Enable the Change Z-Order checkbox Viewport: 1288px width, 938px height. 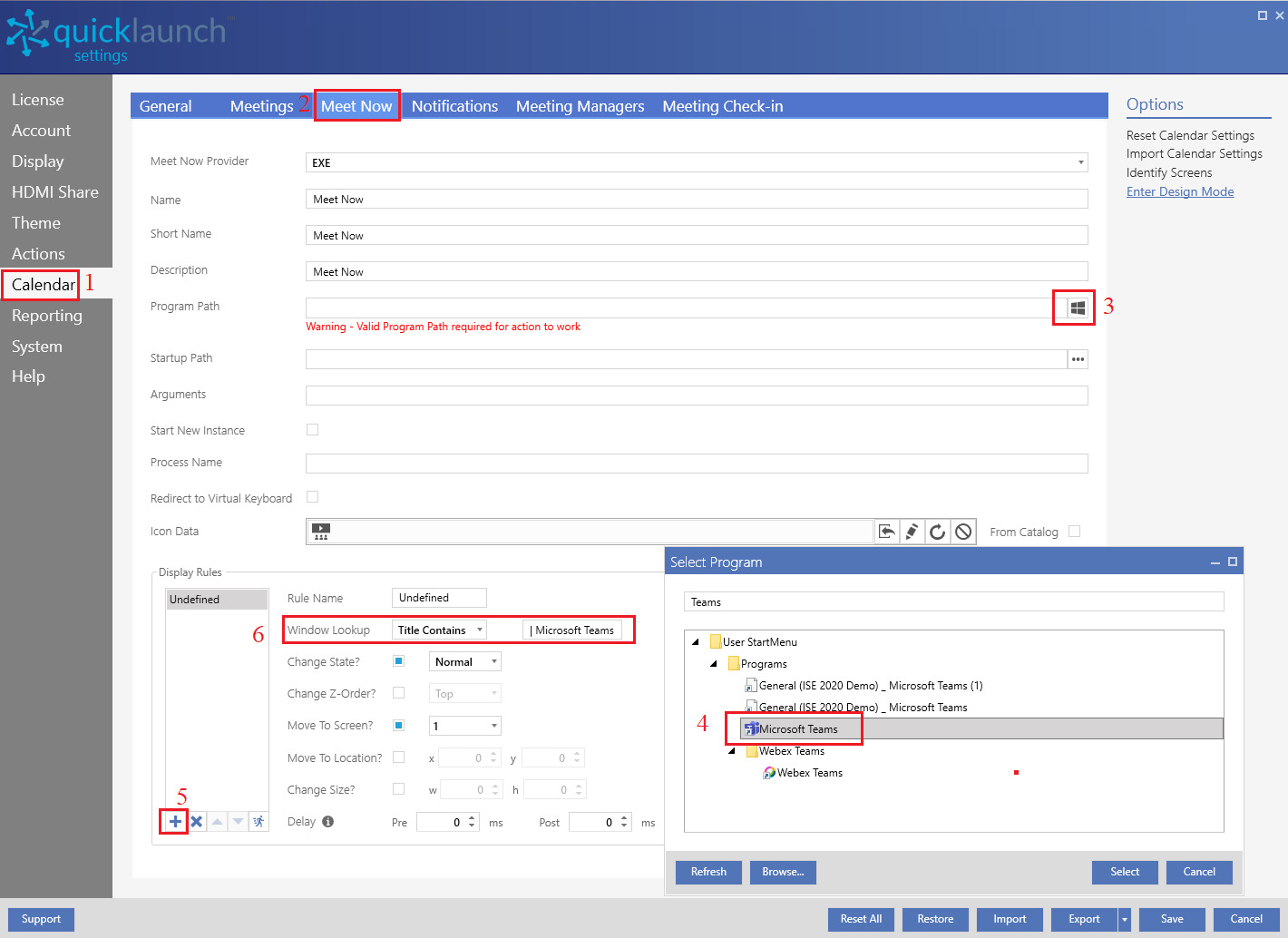point(398,693)
